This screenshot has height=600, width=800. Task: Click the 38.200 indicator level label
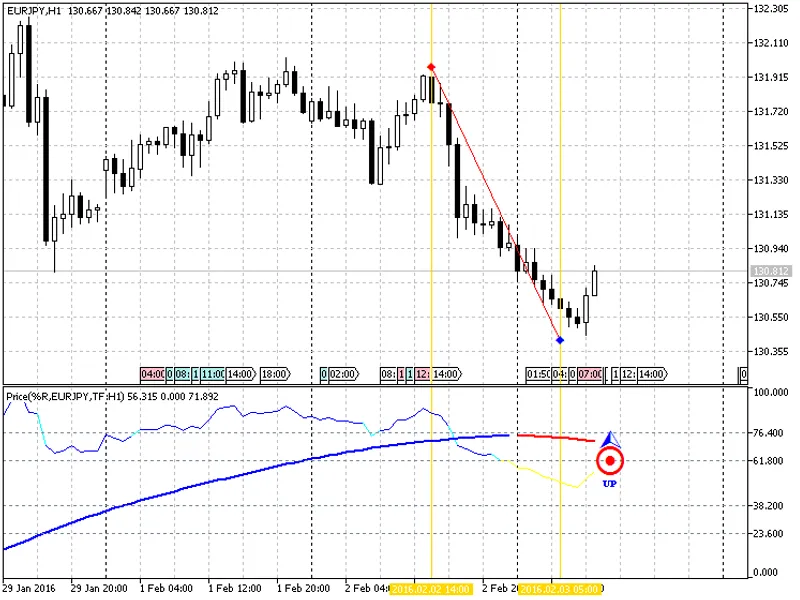(768, 506)
